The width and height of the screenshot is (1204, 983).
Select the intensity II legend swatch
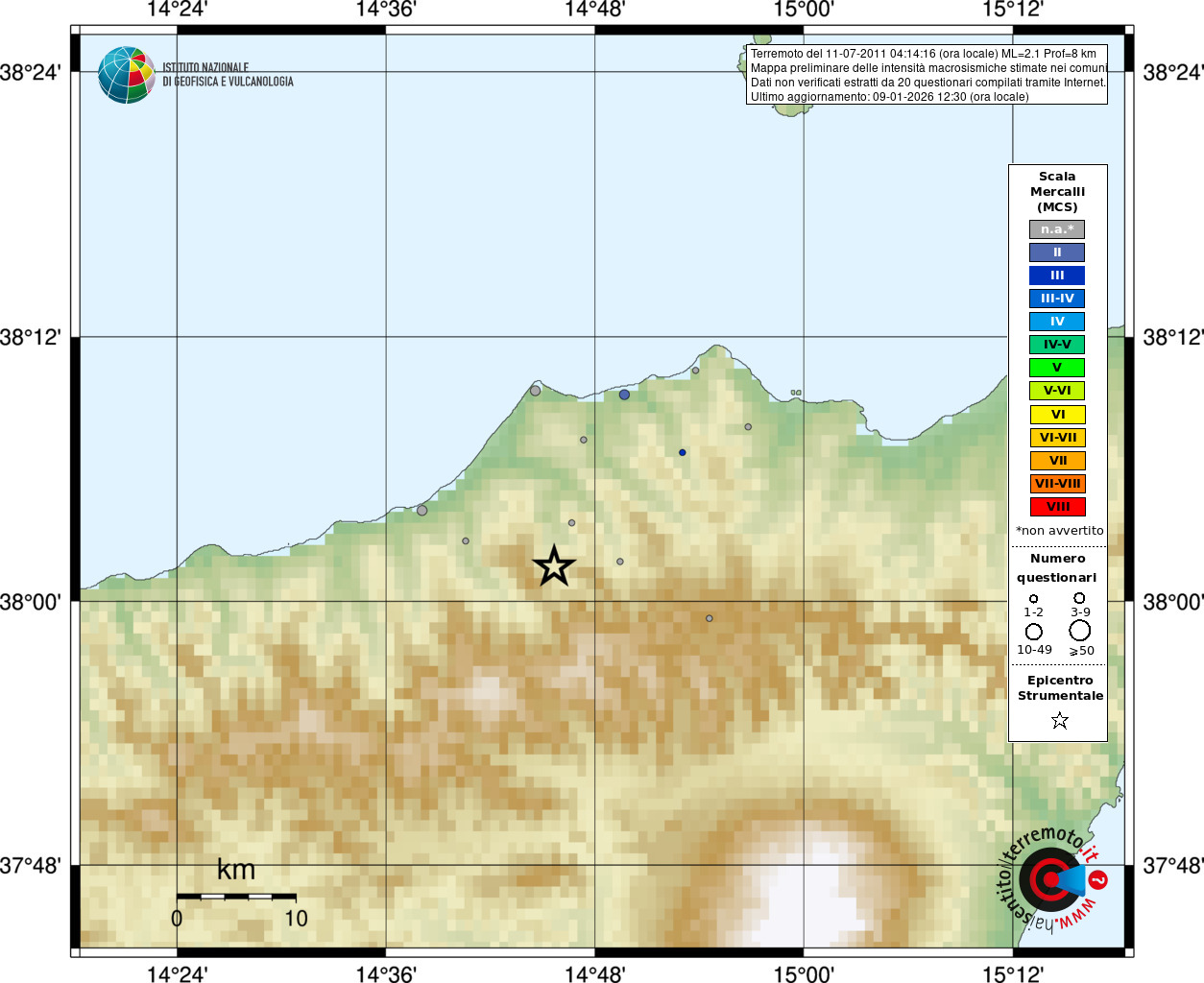pos(1057,252)
